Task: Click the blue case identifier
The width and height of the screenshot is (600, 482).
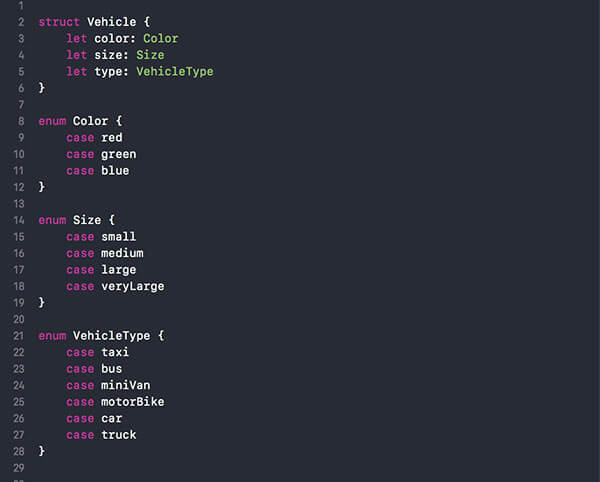Action: coord(115,171)
